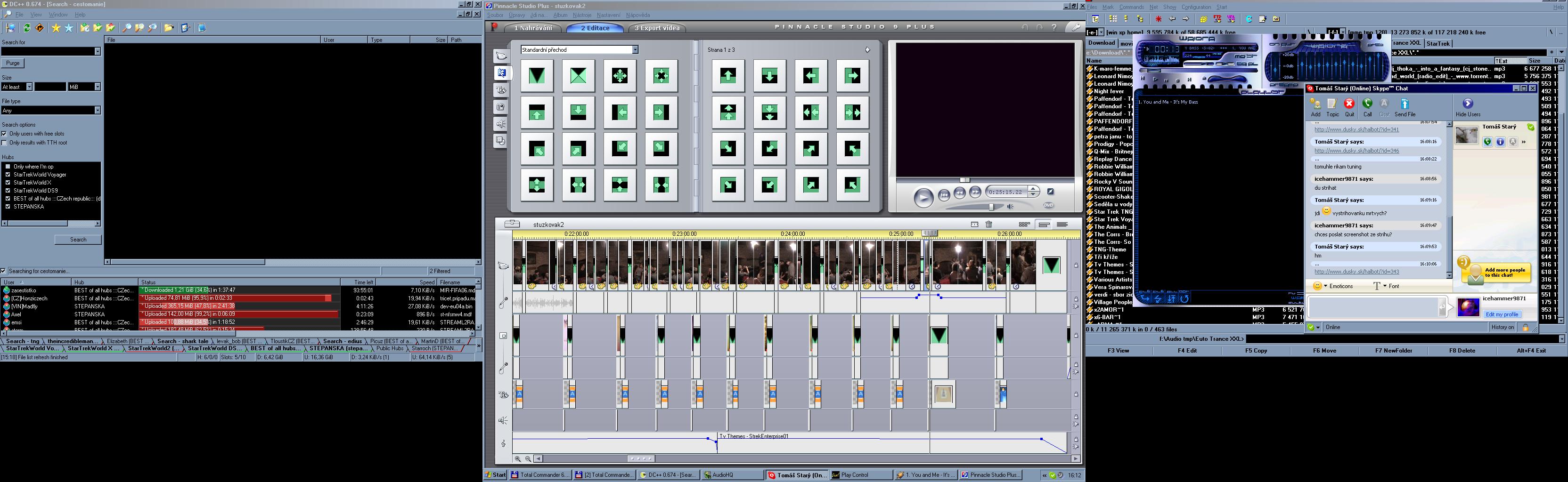This screenshot has height=482, width=1568.
Task: Uncheck STEPANSKA hub checkbox
Action: pyautogui.click(x=8, y=207)
